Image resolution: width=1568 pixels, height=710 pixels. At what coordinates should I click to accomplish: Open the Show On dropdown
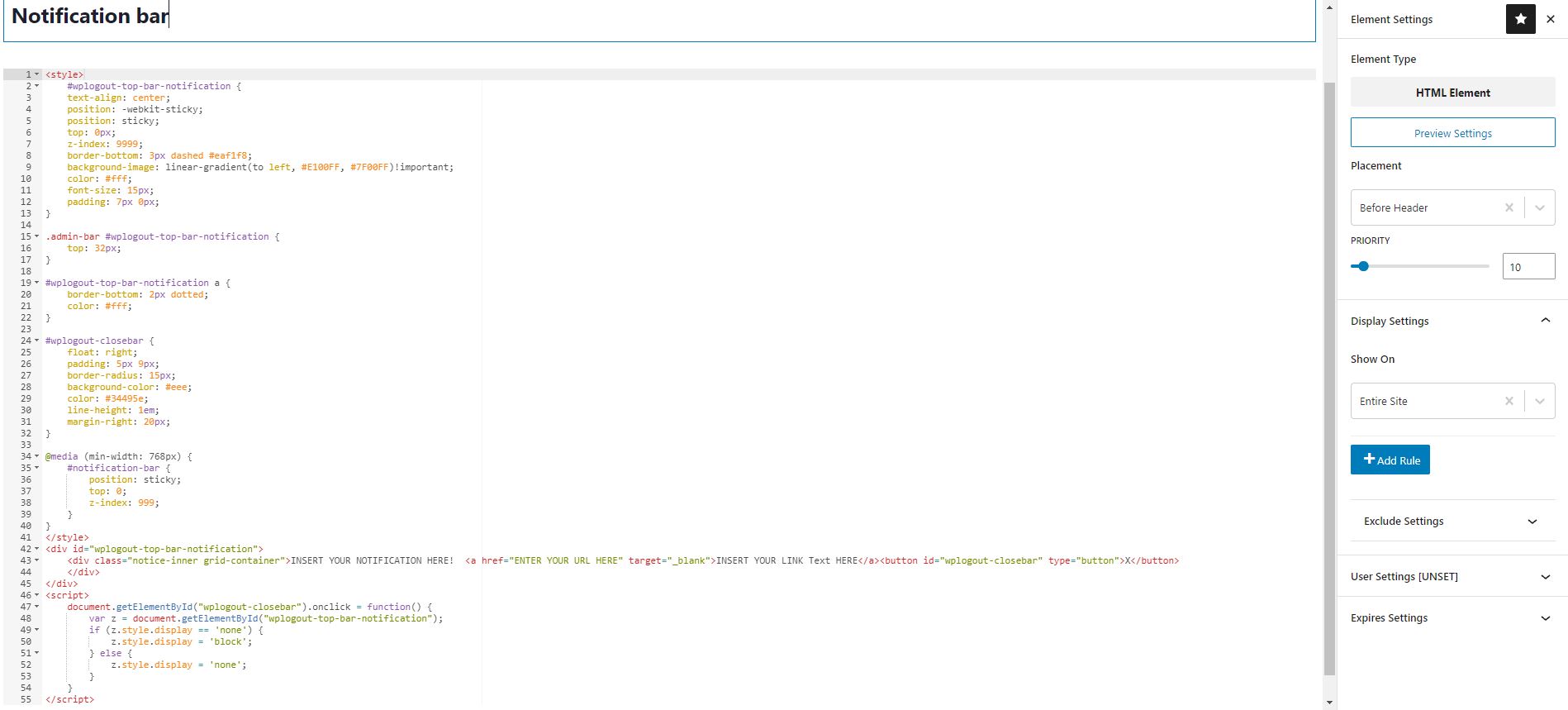[x=1540, y=401]
